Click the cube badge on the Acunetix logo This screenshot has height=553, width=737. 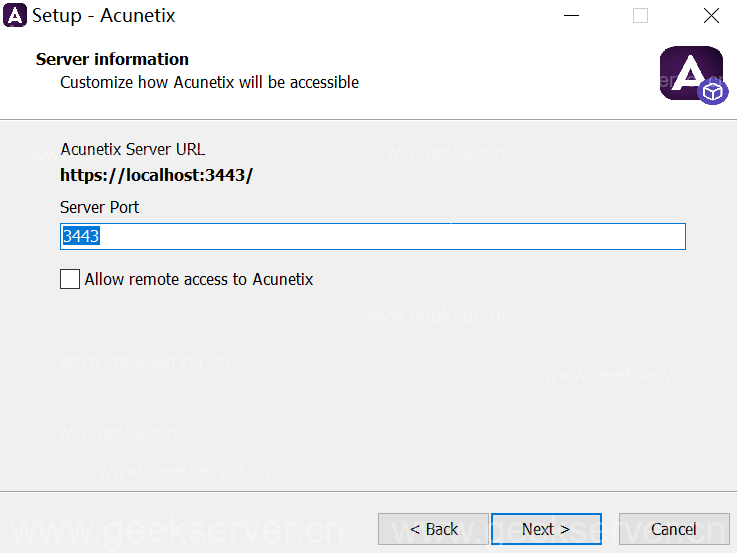point(713,93)
